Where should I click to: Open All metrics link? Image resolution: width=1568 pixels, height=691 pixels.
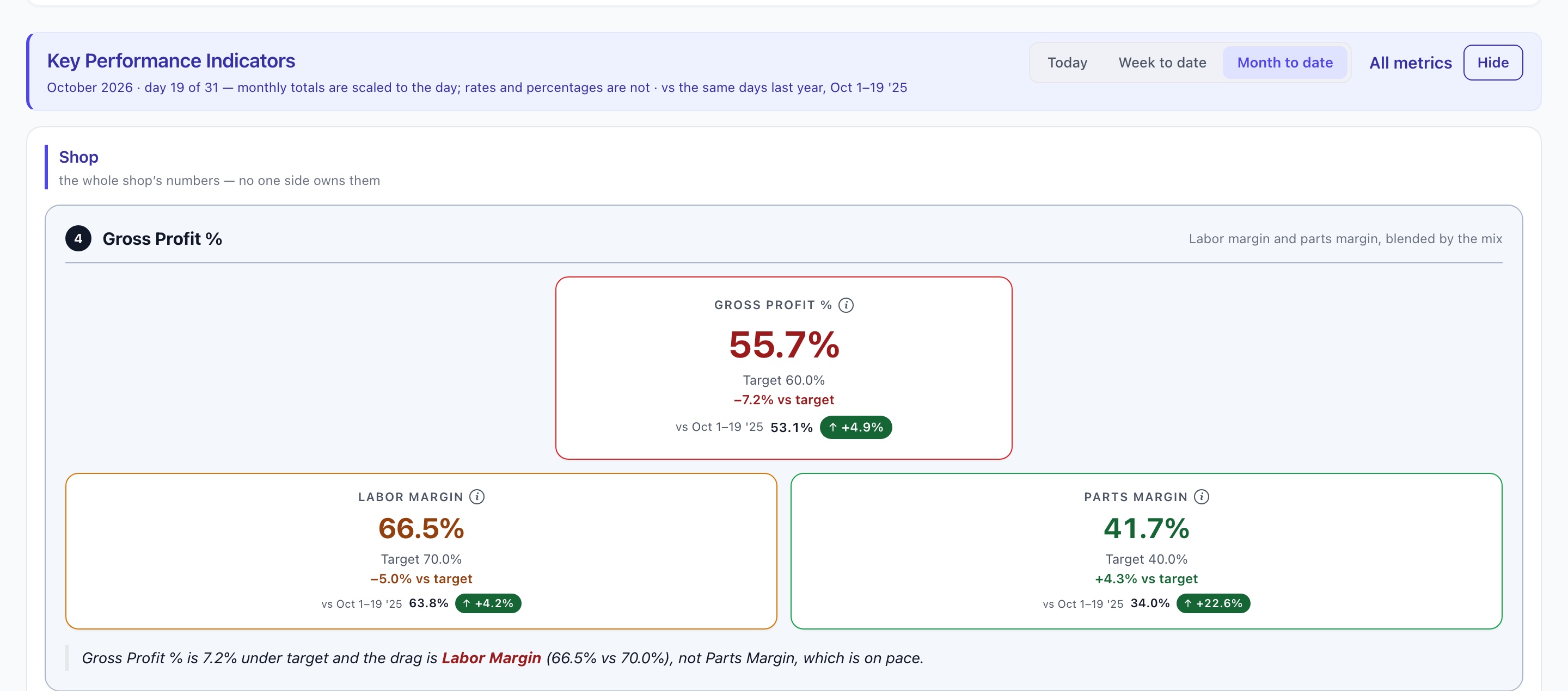tap(1410, 63)
